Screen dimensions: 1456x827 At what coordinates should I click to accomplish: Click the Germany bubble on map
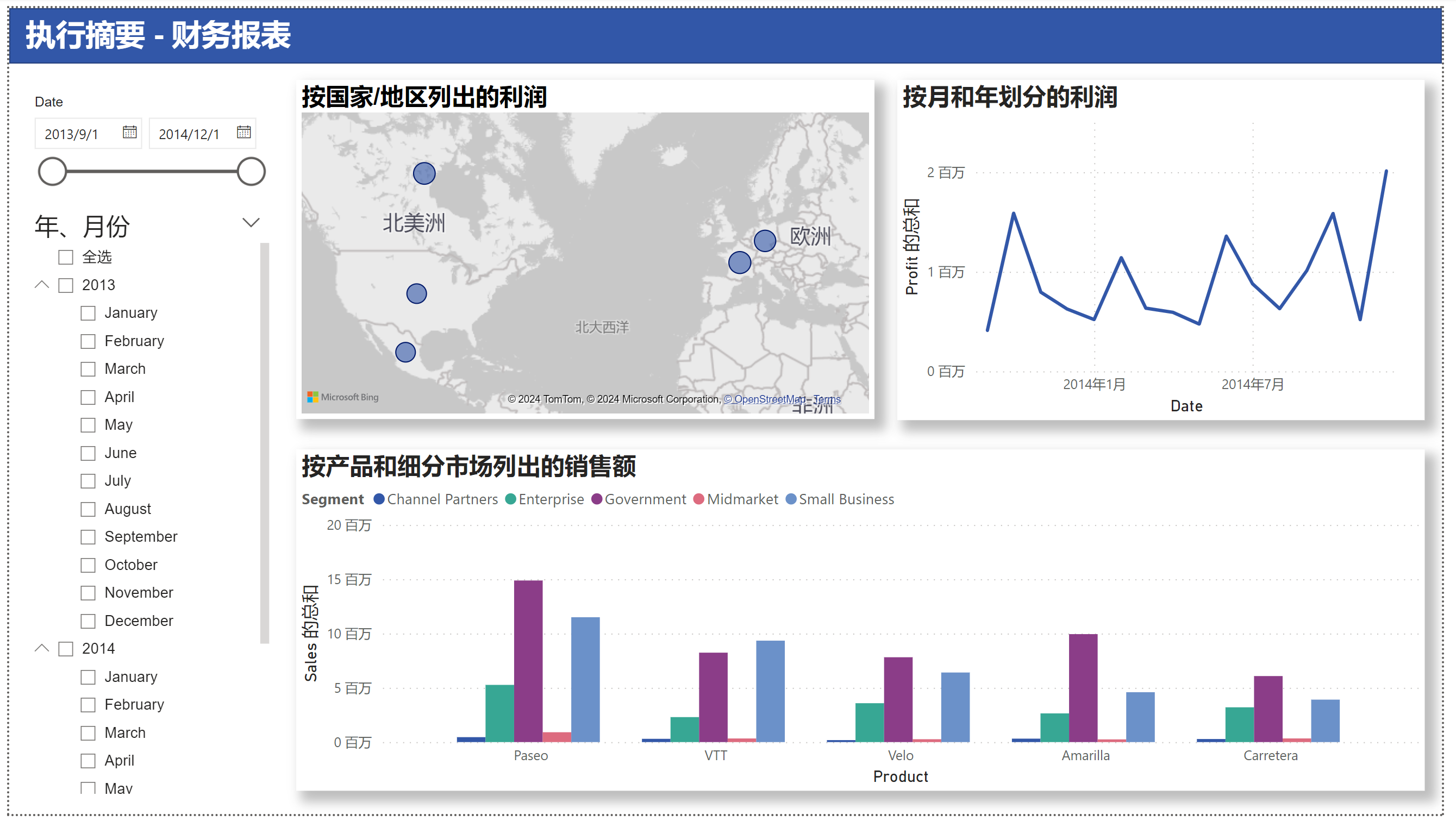765,241
